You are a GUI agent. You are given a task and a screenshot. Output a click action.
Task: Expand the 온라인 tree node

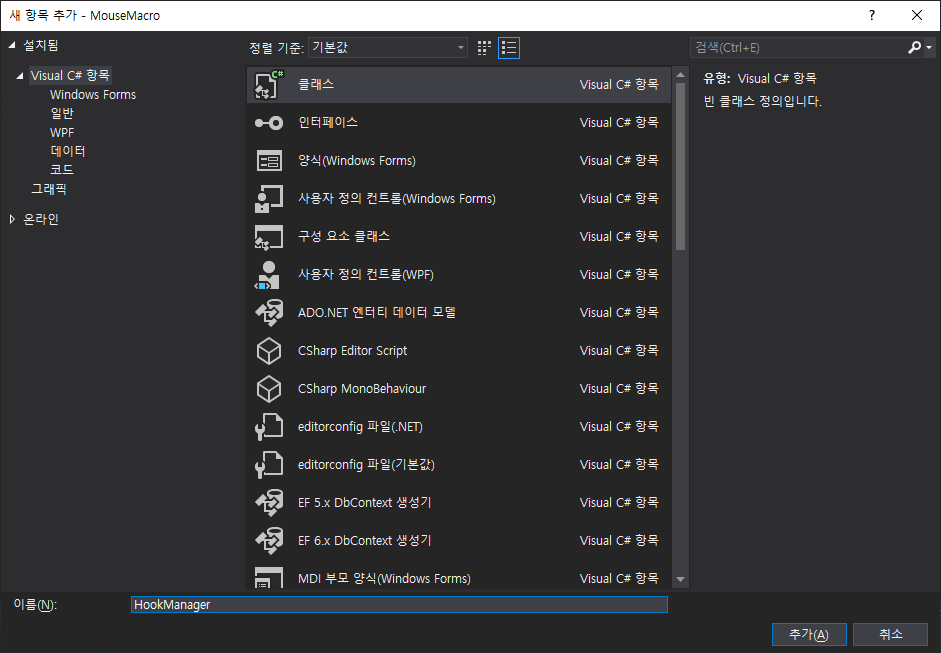click(x=12, y=219)
